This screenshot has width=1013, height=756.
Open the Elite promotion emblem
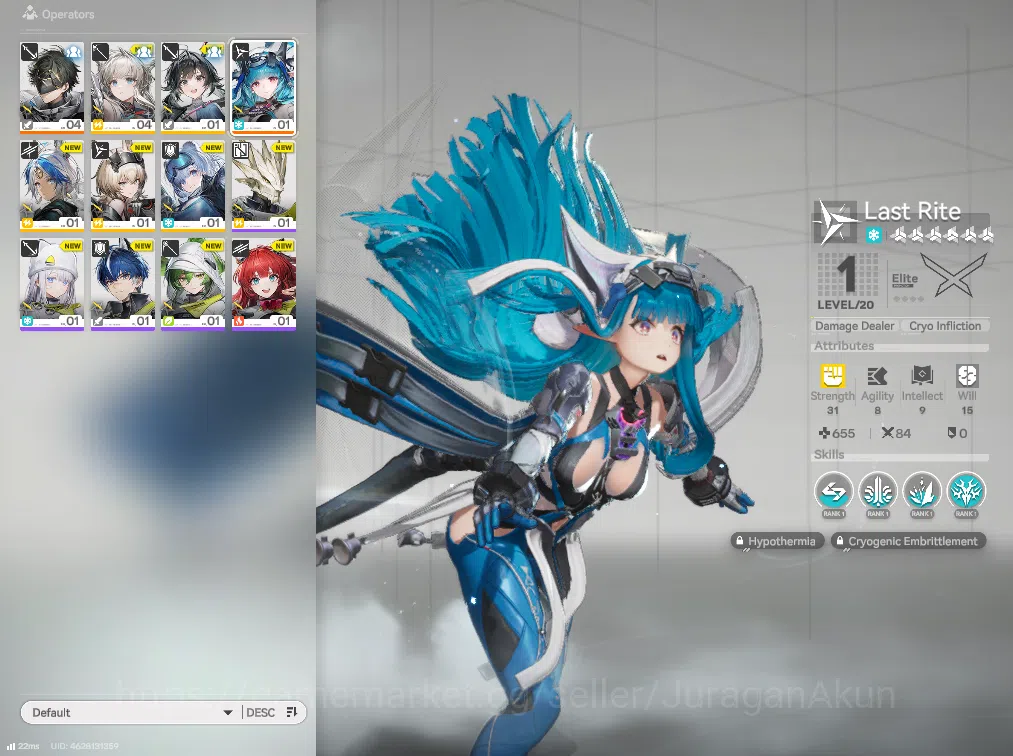954,275
